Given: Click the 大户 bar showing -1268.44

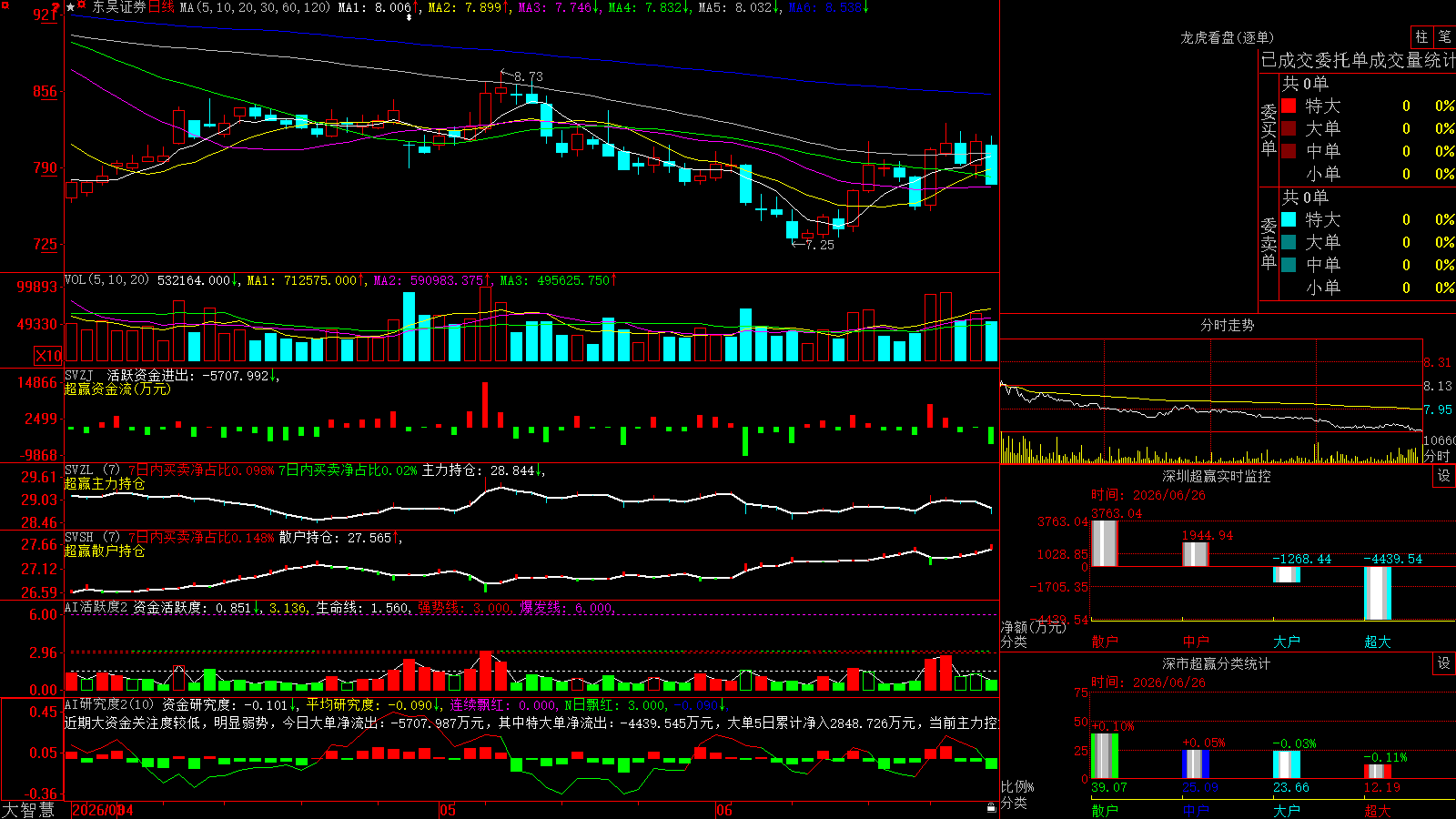Looking at the screenshot, I should pyautogui.click(x=1287, y=574).
